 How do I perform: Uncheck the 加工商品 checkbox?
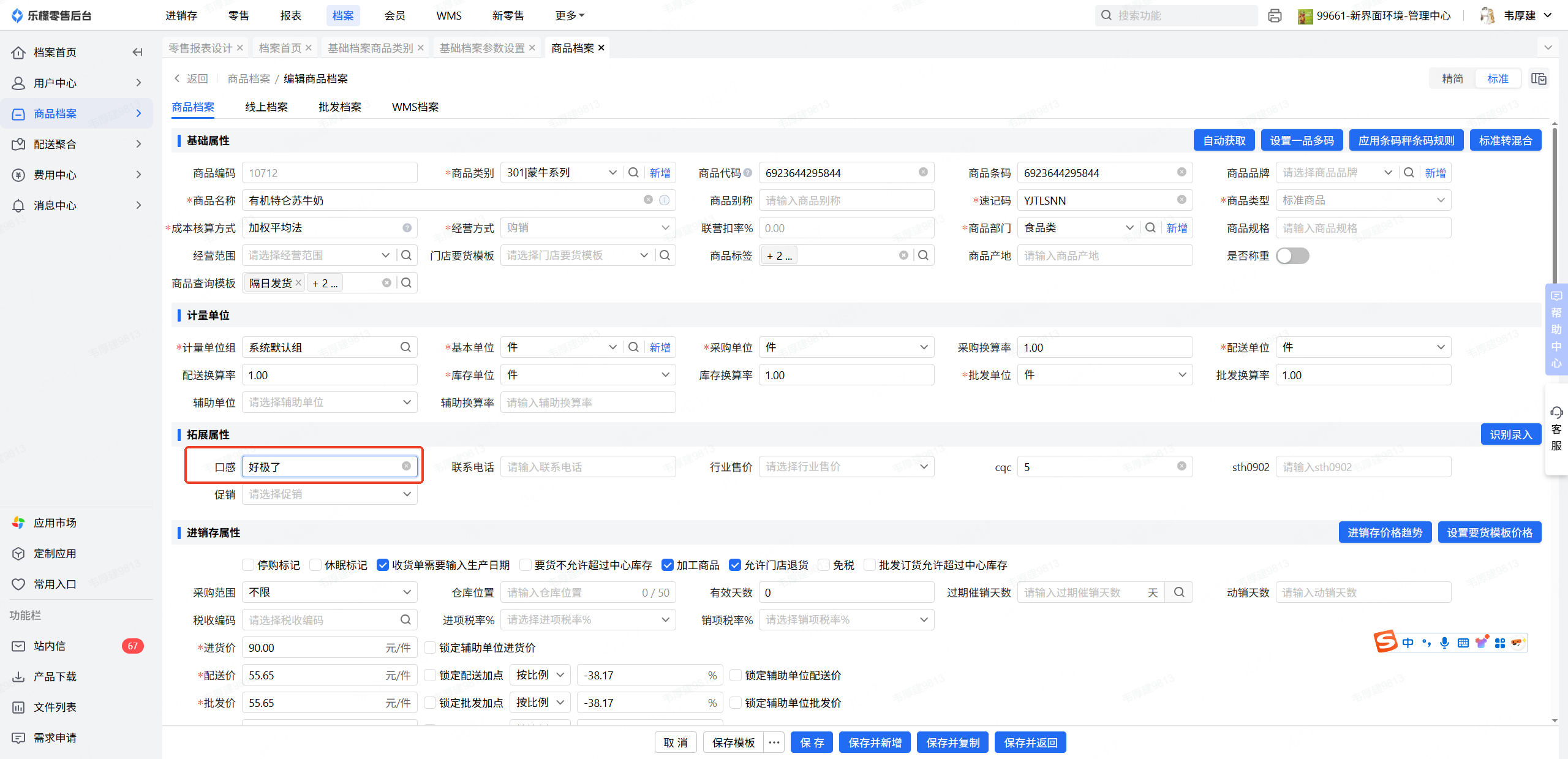coord(668,565)
